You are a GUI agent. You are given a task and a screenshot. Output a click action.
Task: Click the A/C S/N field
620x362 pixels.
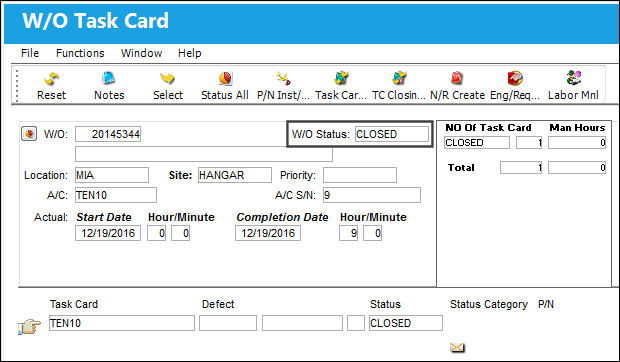pyautogui.click(x=372, y=195)
